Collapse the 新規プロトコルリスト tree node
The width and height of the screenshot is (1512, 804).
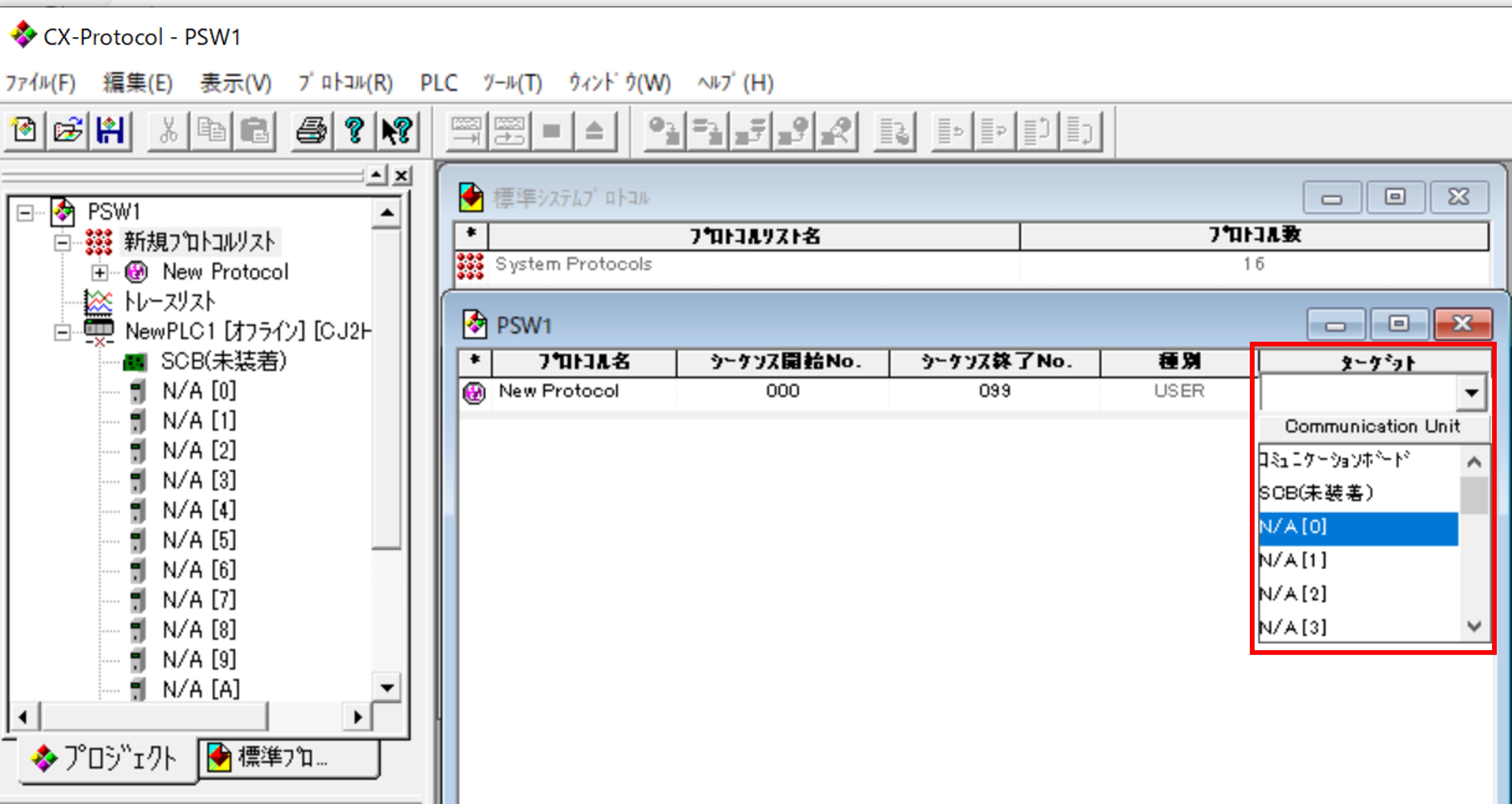point(62,243)
